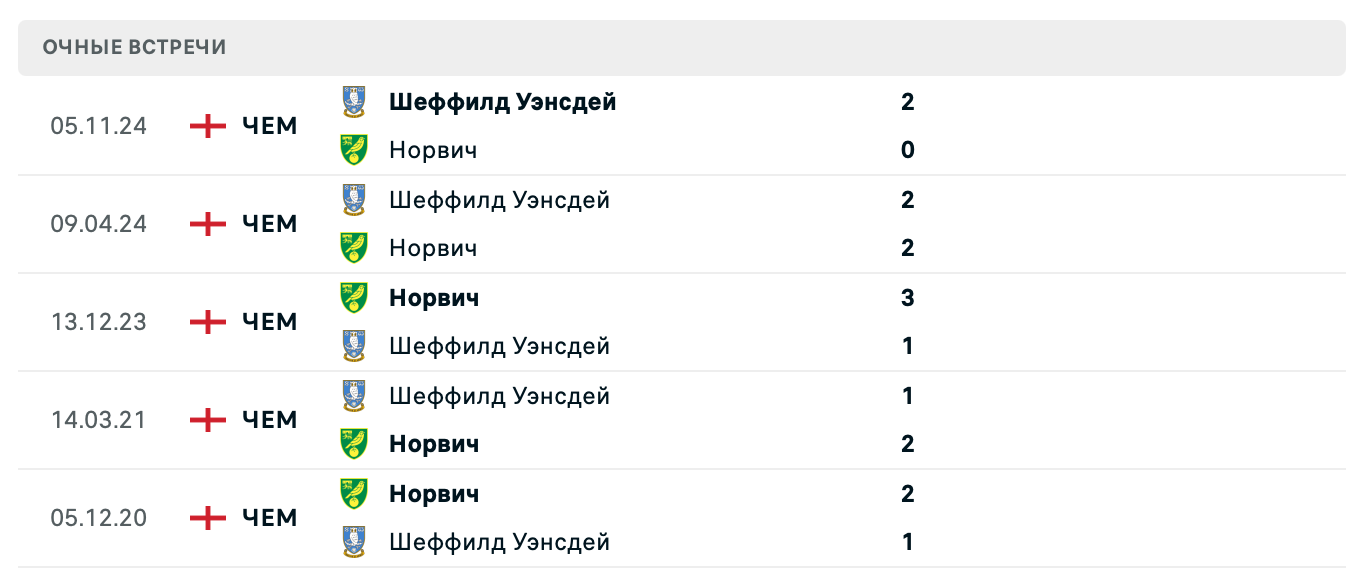Click Norwich crest in 09.04.24 match
This screenshot has width=1364, height=584.
353,248
